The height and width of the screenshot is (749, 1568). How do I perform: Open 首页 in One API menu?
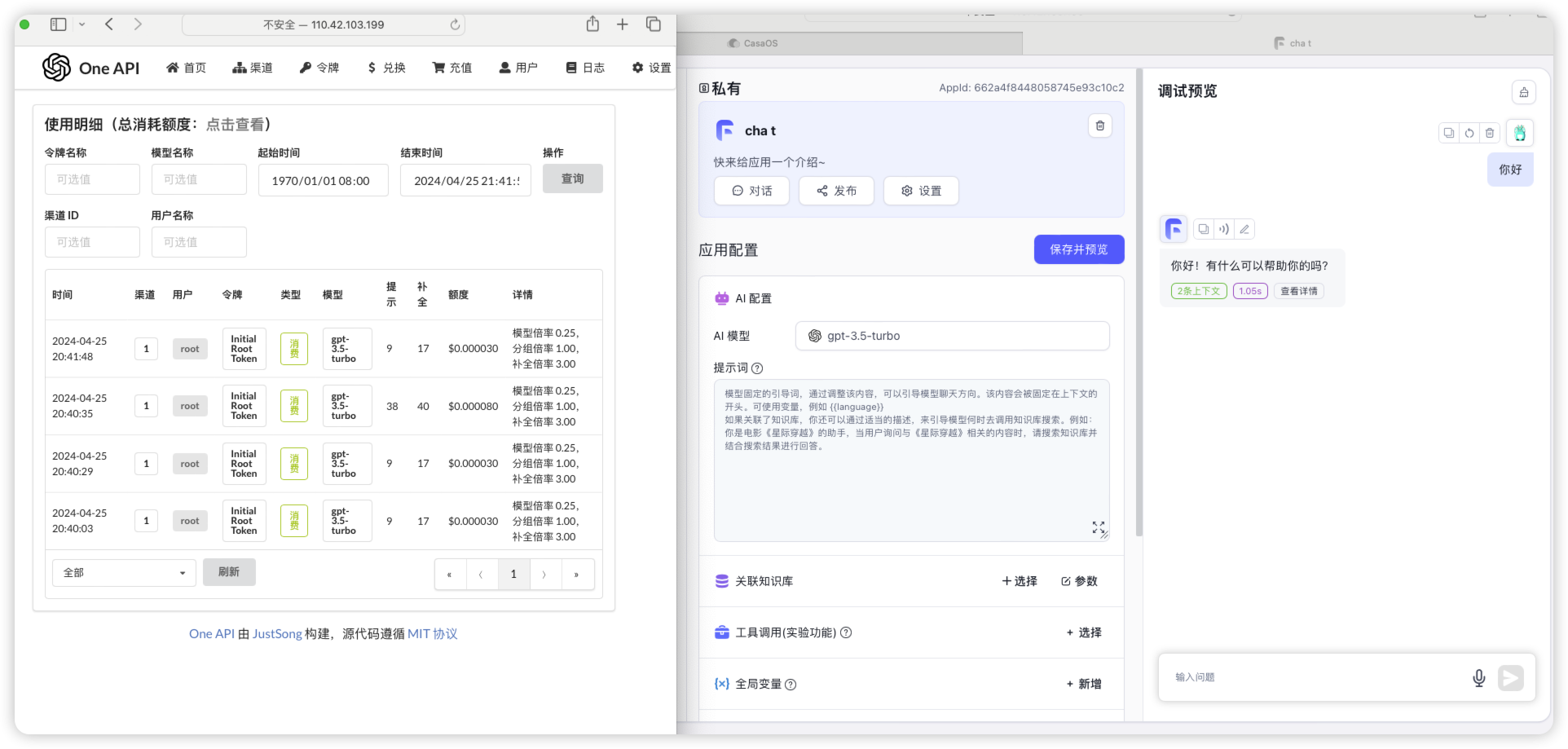click(x=186, y=68)
